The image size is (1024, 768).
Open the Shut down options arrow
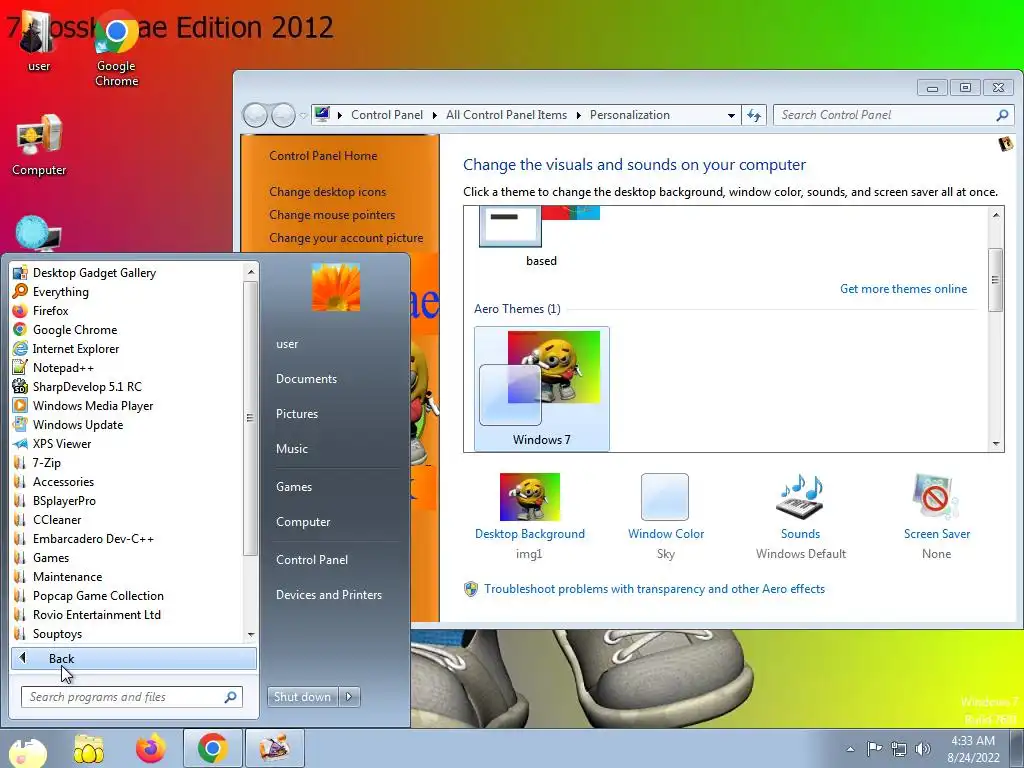tap(349, 697)
